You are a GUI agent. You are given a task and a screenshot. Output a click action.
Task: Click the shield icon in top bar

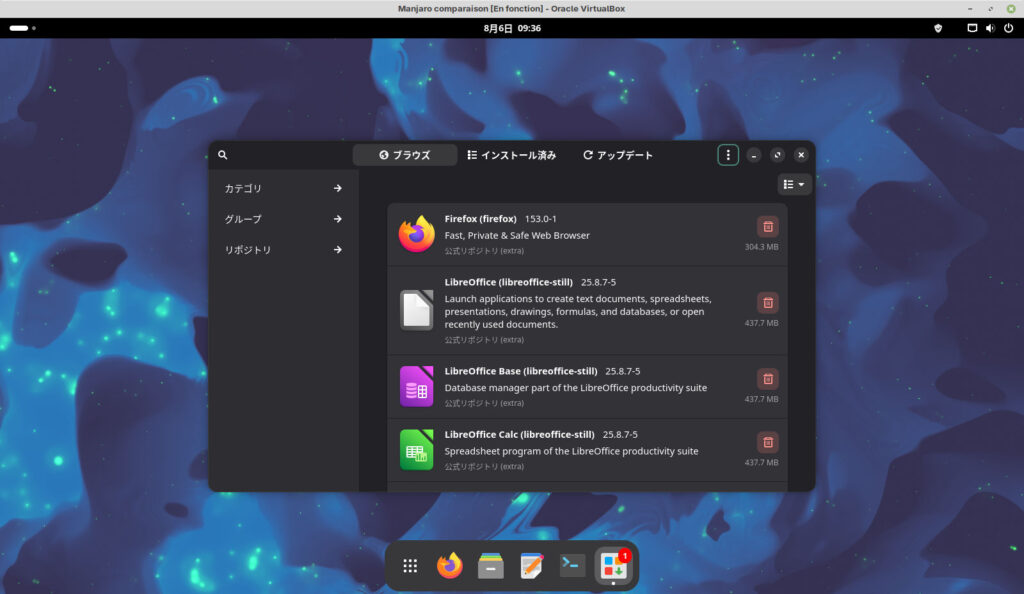[938, 28]
